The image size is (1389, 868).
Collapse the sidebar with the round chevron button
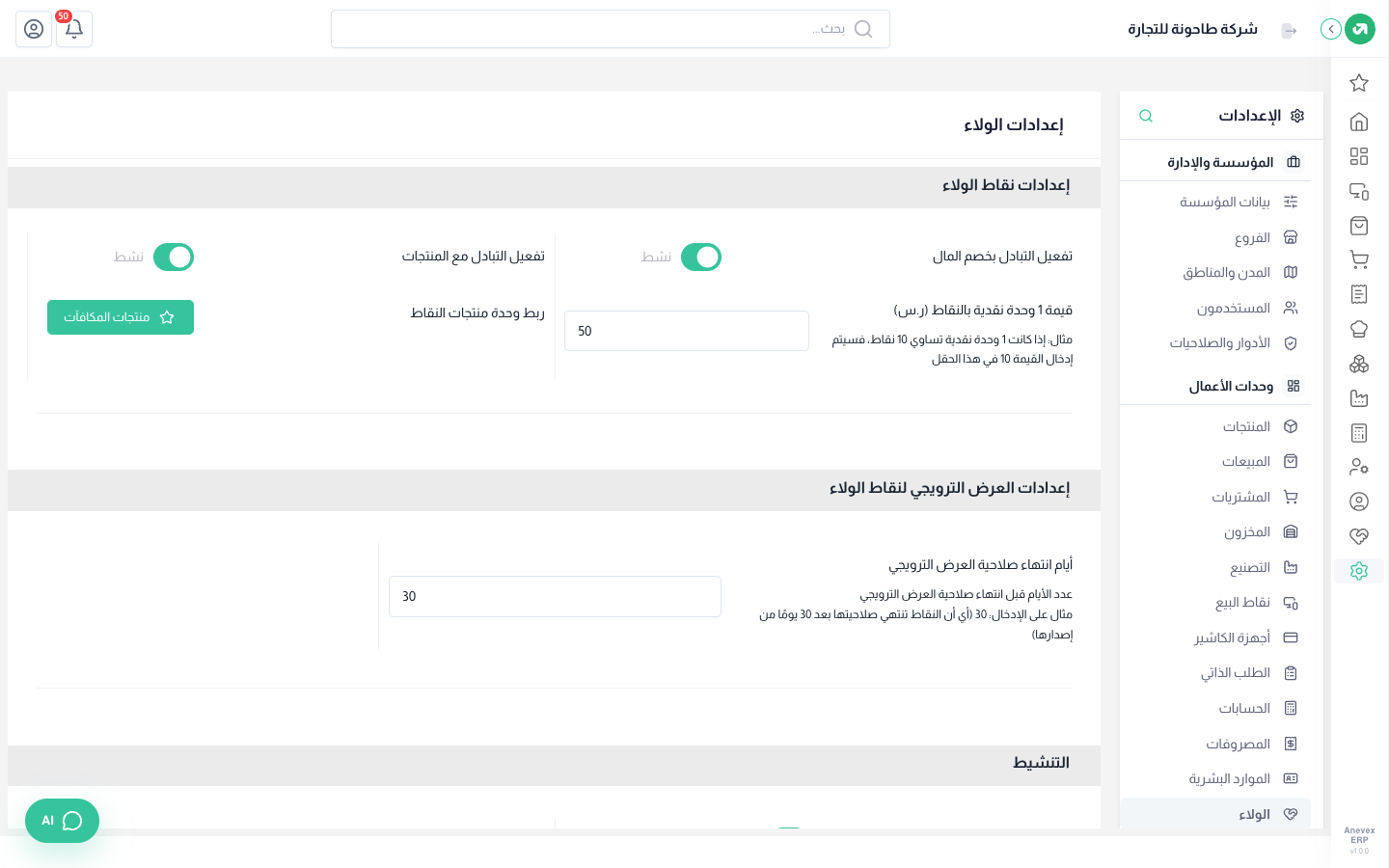click(x=1331, y=29)
